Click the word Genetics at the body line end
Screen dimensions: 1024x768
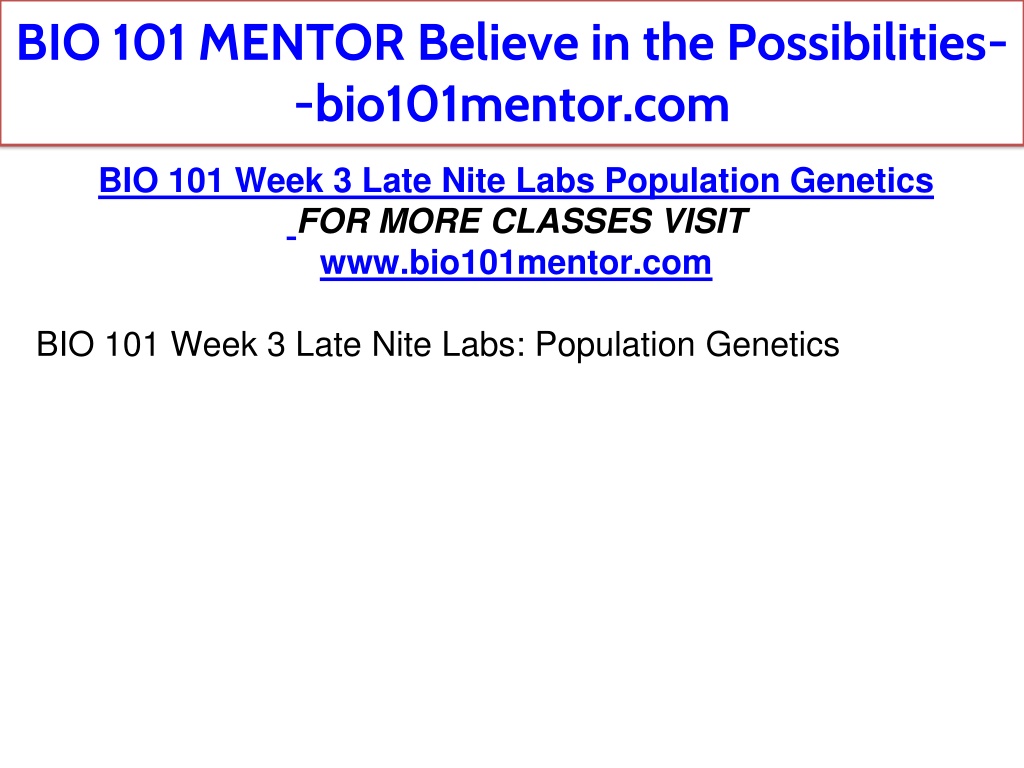[772, 344]
